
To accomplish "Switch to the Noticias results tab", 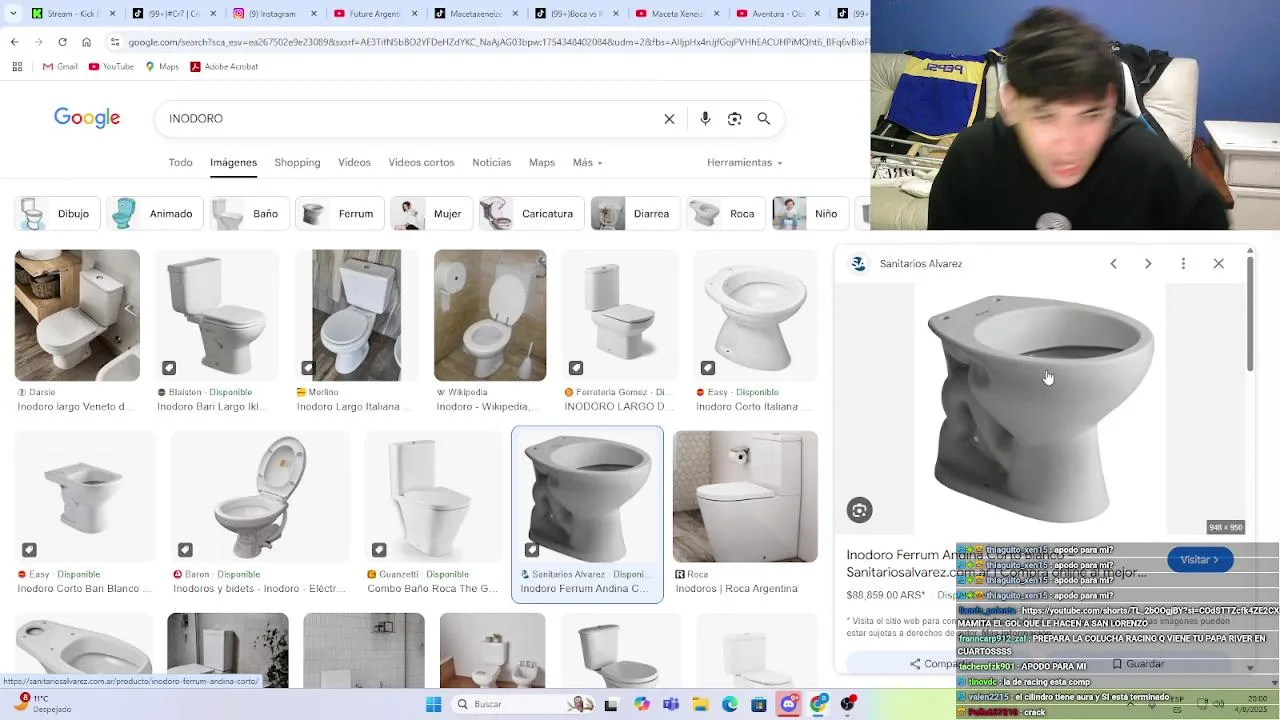I will (x=491, y=163).
